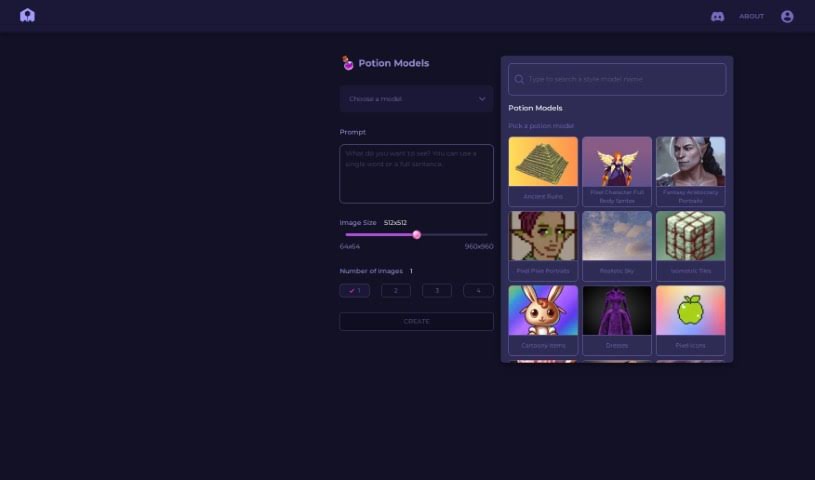Open the user account profile icon
The width and height of the screenshot is (815, 480).
pyautogui.click(x=787, y=17)
